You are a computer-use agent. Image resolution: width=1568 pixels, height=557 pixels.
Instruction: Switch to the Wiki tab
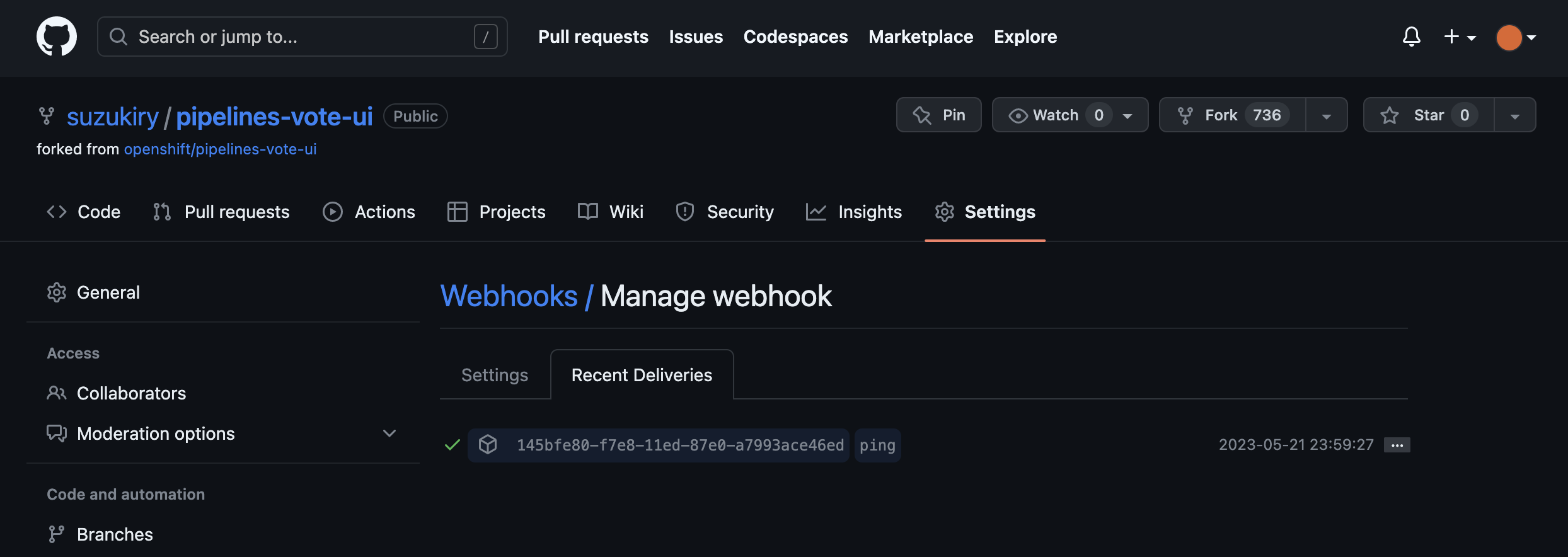[610, 212]
